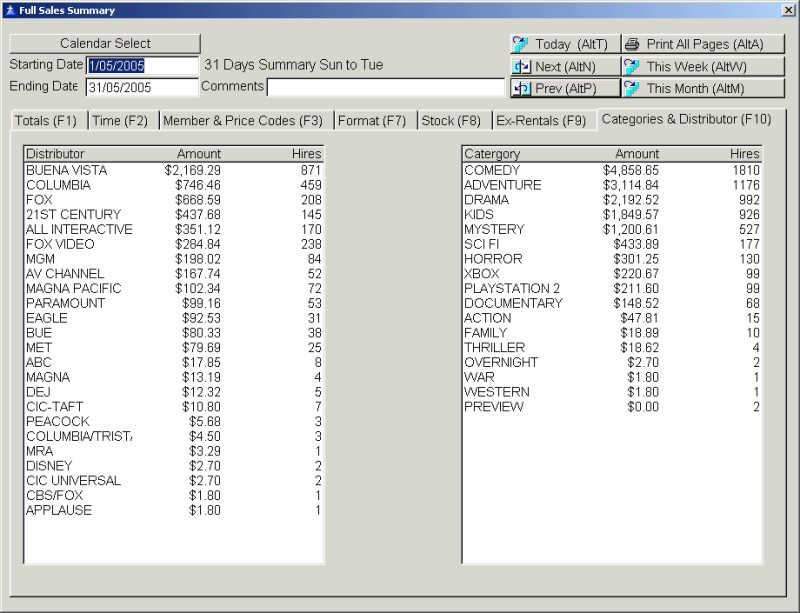Close the Full Sales Summary window

(x=788, y=10)
